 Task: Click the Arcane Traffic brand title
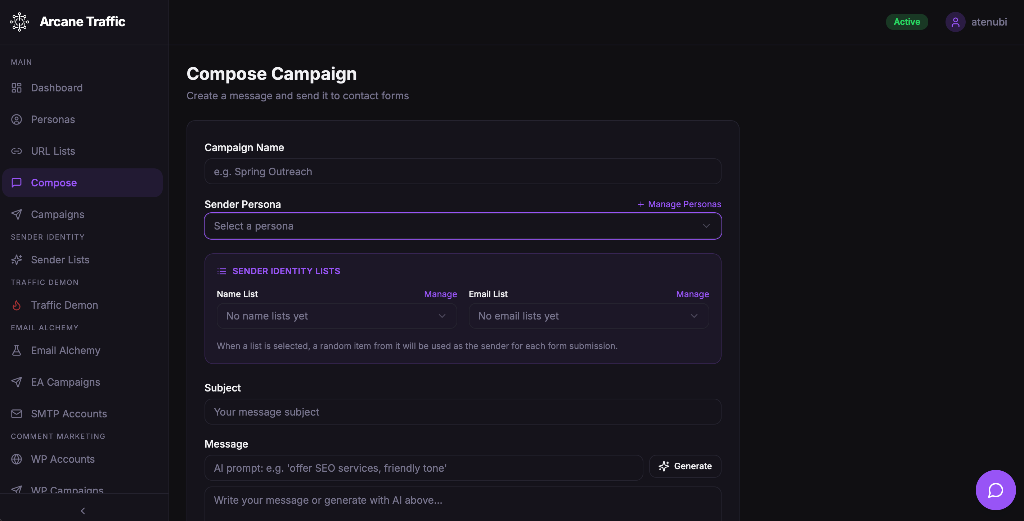[x=82, y=22]
